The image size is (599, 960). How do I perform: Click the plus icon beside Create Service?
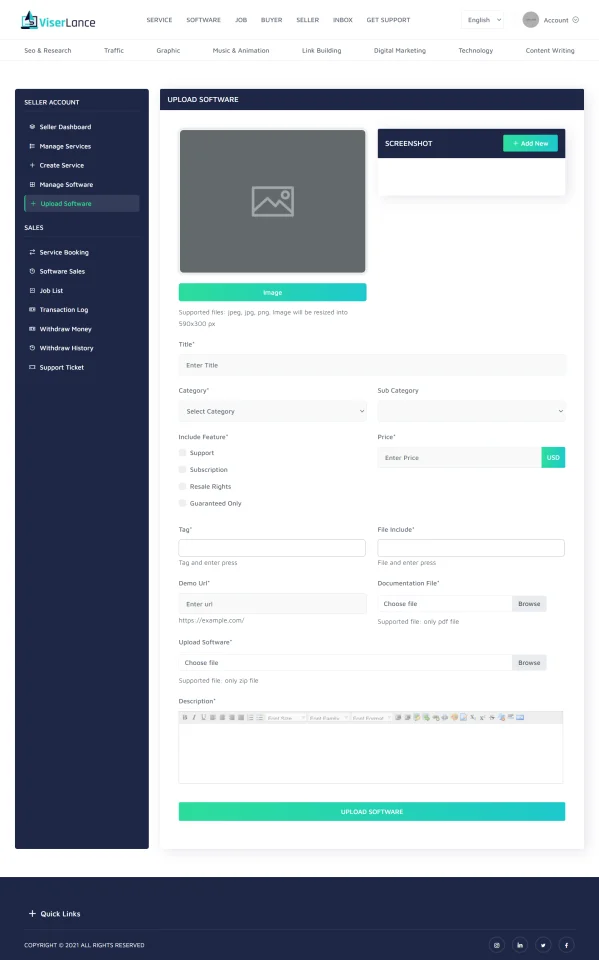click(32, 165)
